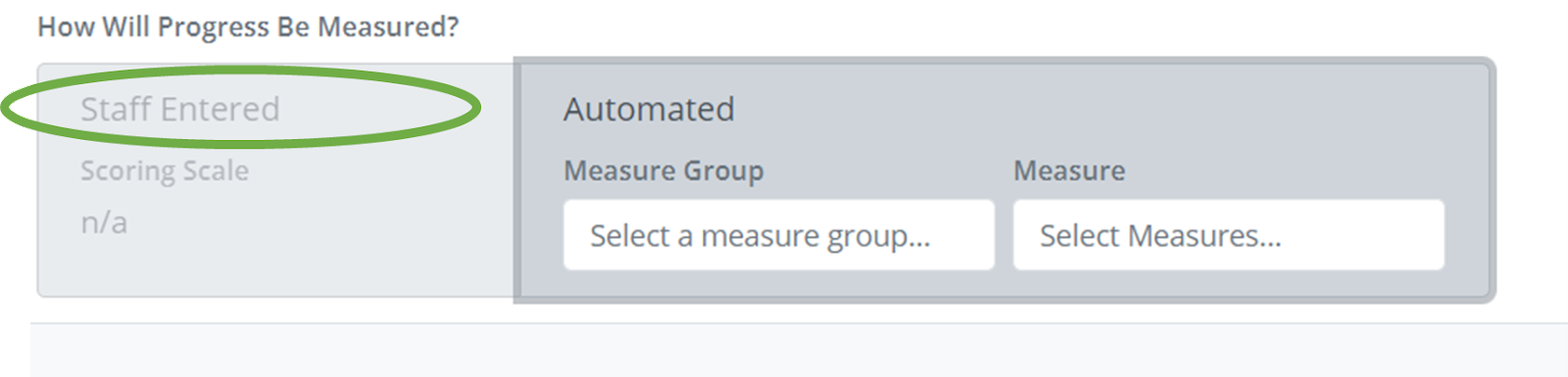Click blank space beneath n/a in Staff panel
This screenshot has width=1568, height=377.
[274, 266]
